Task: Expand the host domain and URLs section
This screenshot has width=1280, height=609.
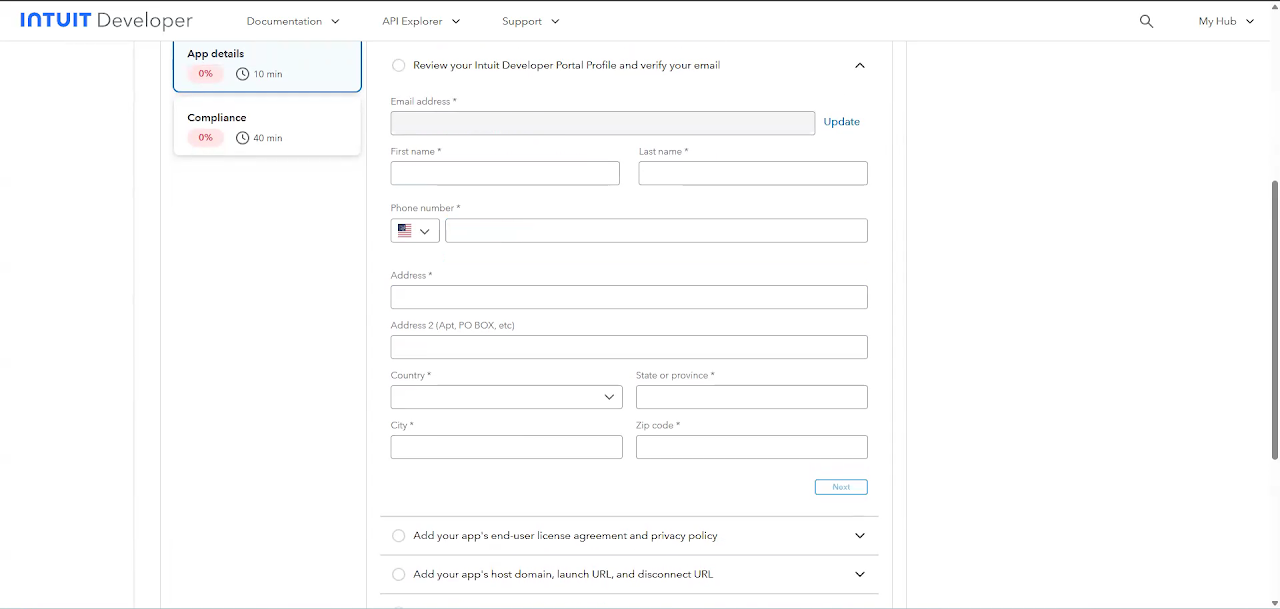Action: [x=859, y=575]
